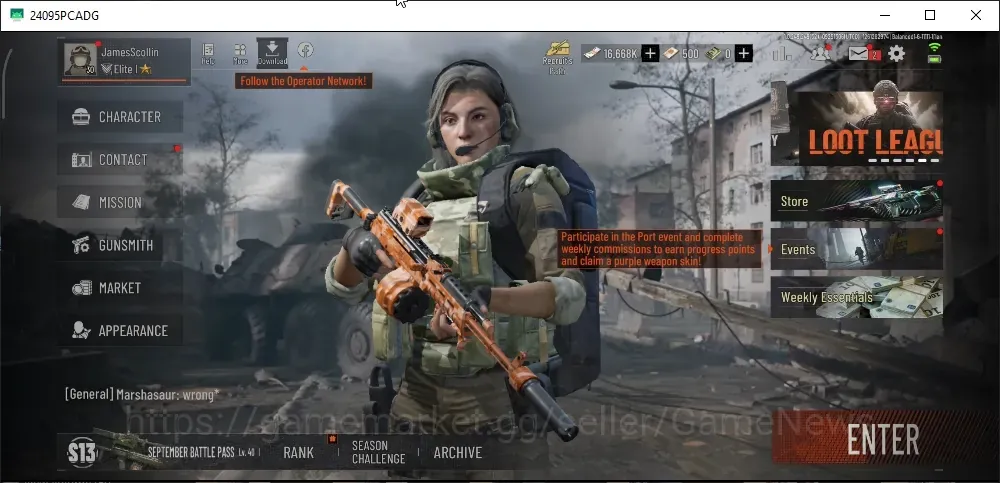This screenshot has width=1000, height=483.
Task: Add currency with plus after green cash 0
Action: (x=743, y=54)
